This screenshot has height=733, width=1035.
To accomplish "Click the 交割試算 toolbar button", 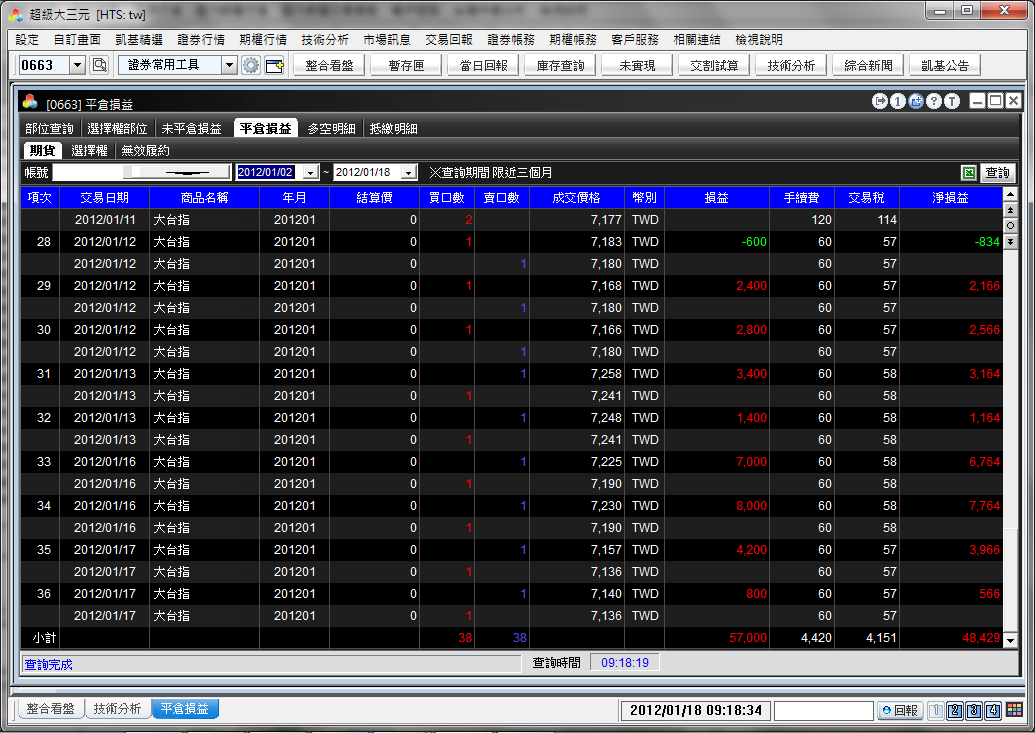I will (x=714, y=65).
